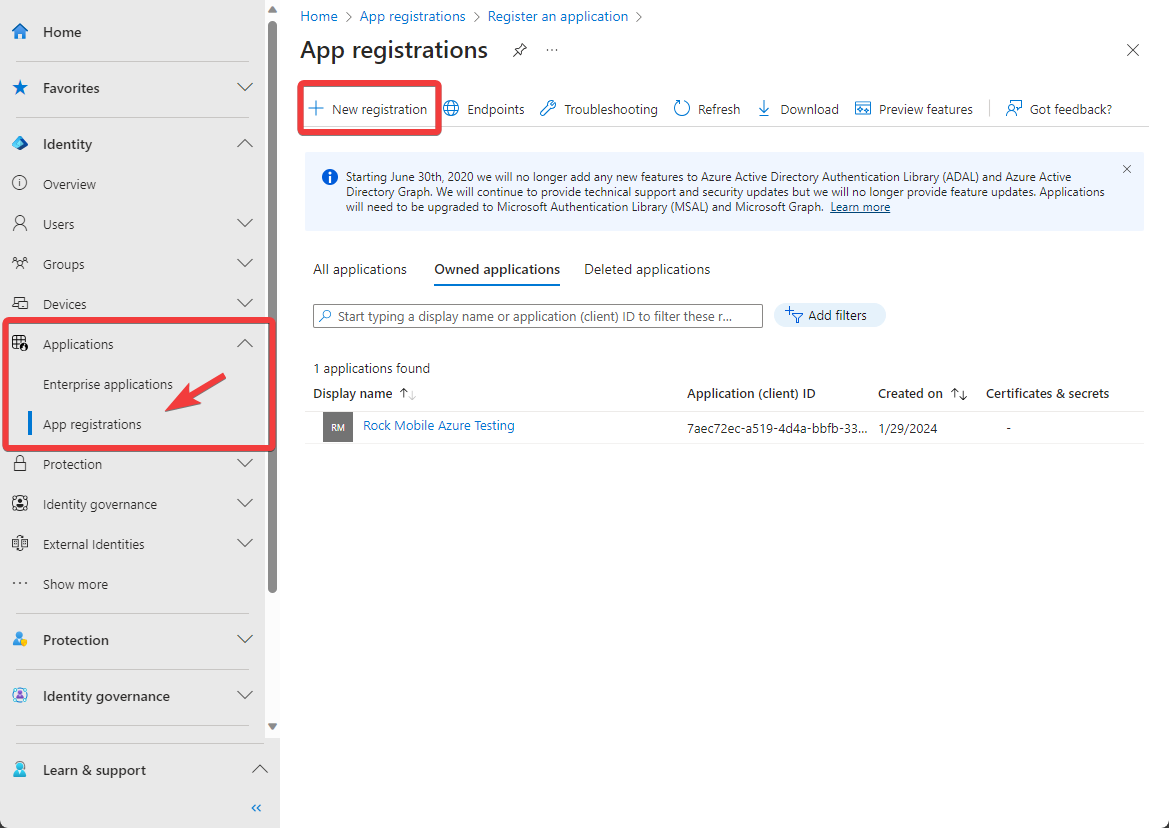Click the RM application avatar thumbnail
Screen dimensions: 1169x828
338,427
